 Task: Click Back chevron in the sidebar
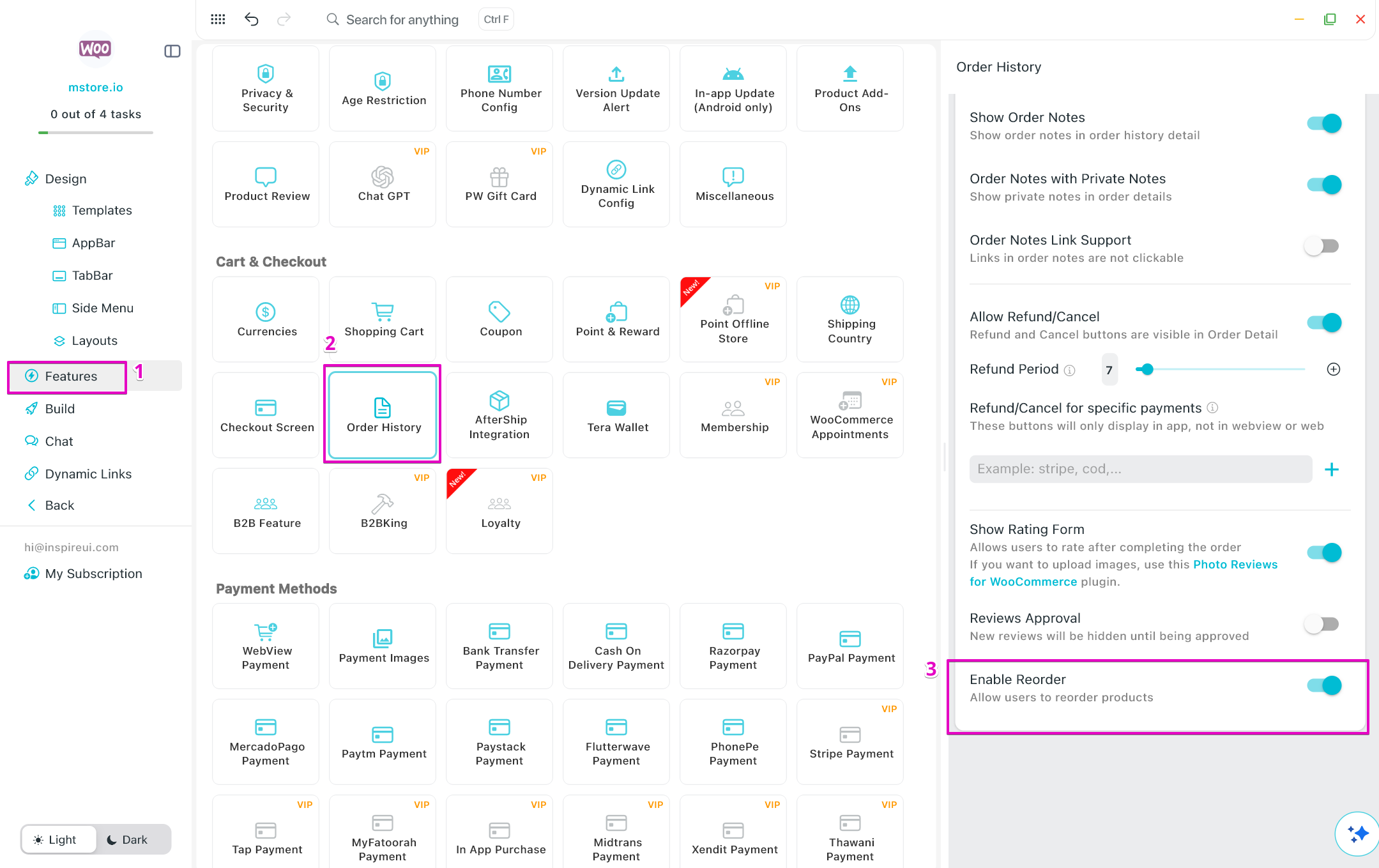[x=32, y=505]
